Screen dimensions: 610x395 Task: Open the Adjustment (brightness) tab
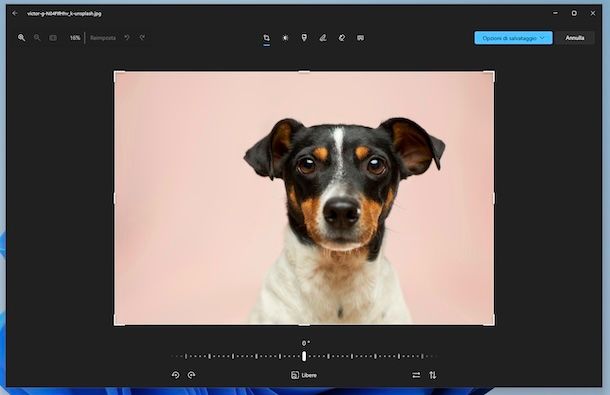tap(285, 38)
